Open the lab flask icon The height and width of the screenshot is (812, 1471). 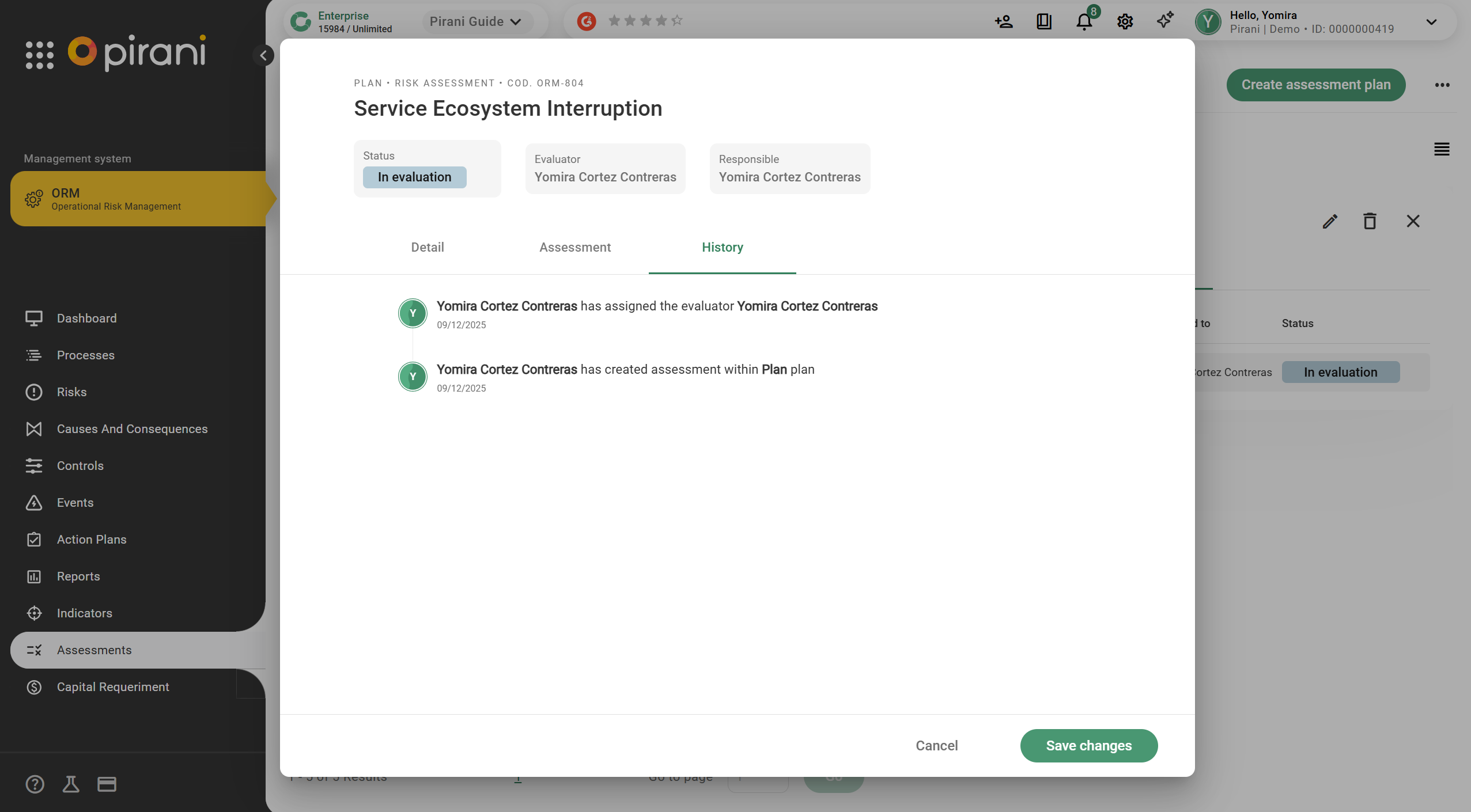71,784
